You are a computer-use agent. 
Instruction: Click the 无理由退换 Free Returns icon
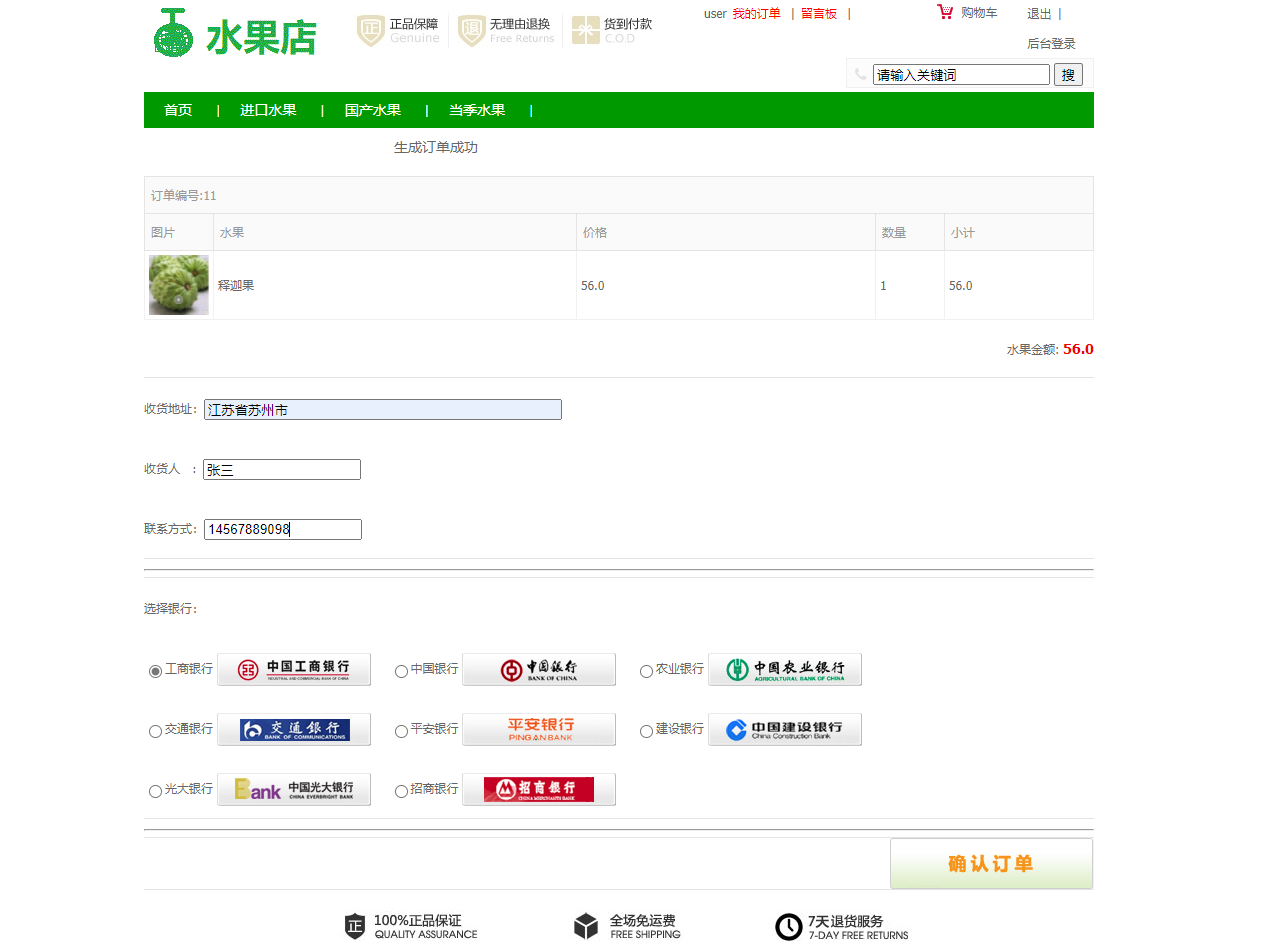[472, 31]
